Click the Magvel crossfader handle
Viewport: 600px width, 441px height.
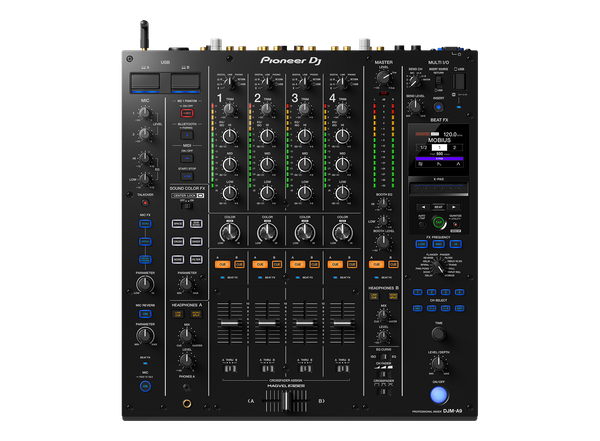tap(285, 401)
